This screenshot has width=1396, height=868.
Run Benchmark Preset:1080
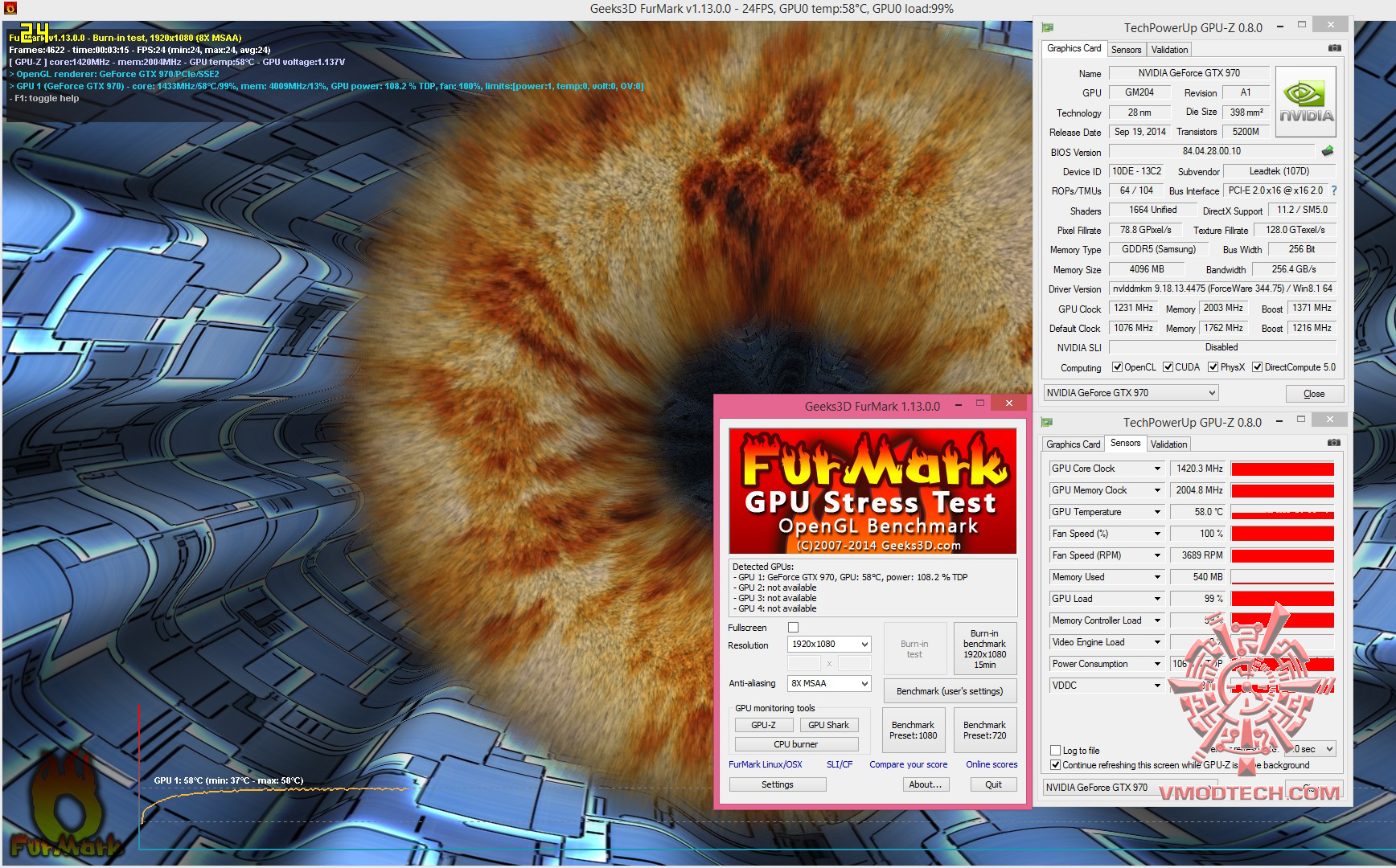pyautogui.click(x=914, y=730)
